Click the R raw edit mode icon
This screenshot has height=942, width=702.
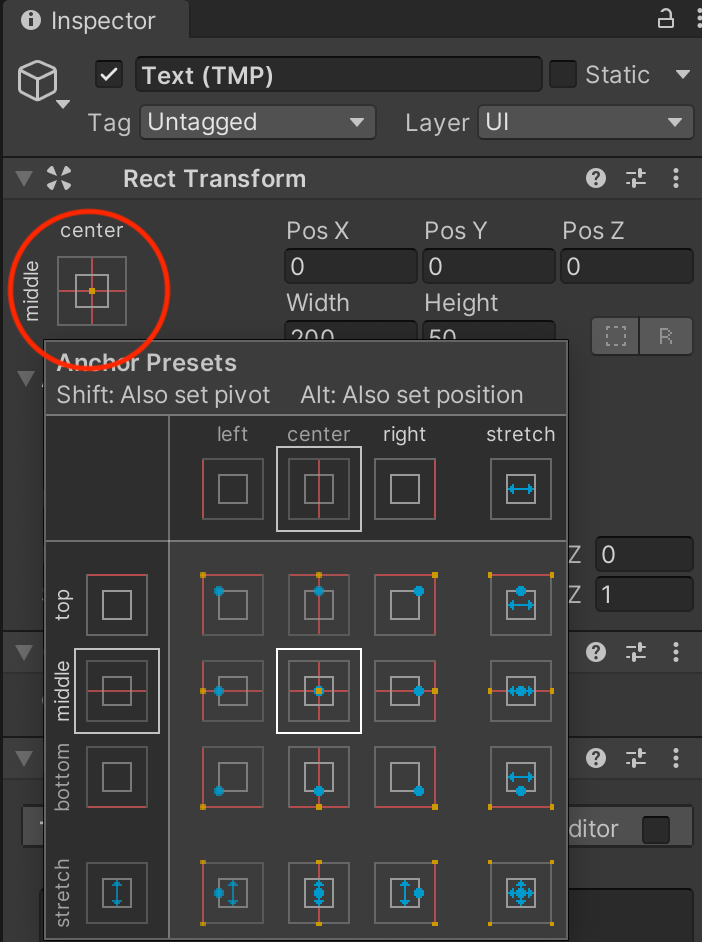pyautogui.click(x=667, y=336)
